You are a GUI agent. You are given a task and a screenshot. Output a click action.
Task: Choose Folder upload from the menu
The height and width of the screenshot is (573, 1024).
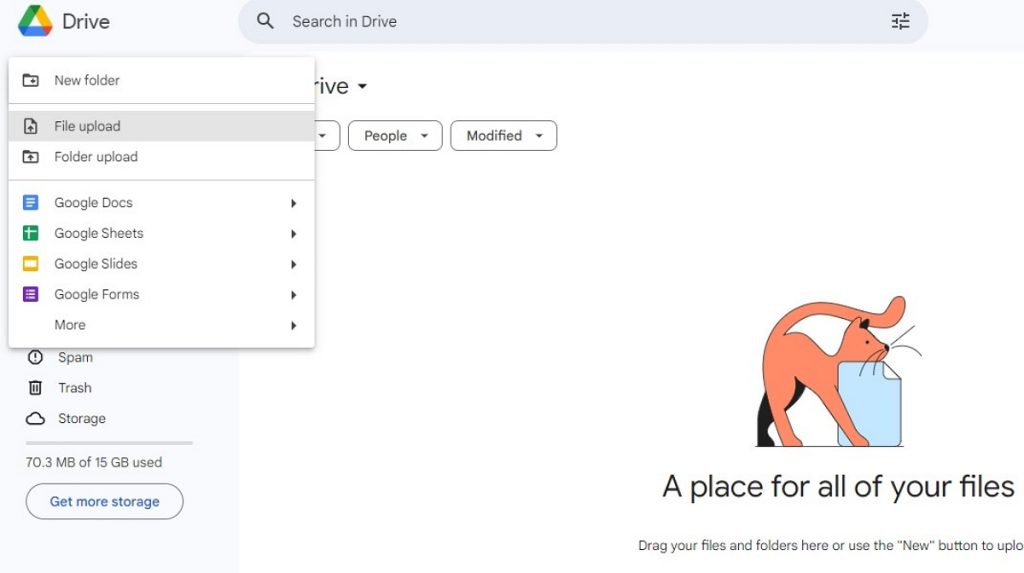pos(161,157)
